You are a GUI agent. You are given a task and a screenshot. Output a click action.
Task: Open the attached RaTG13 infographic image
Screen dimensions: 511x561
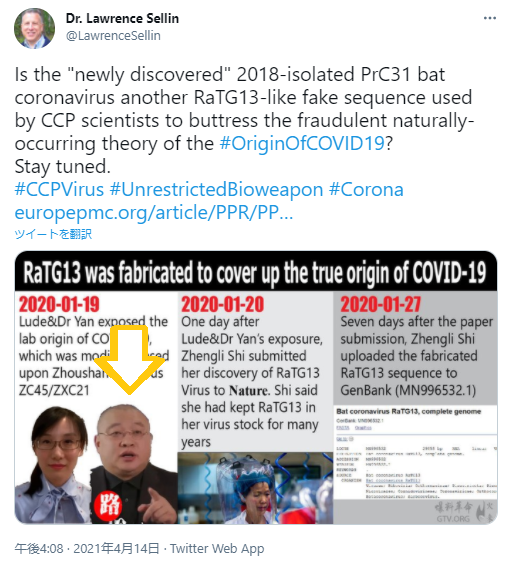(x=256, y=388)
